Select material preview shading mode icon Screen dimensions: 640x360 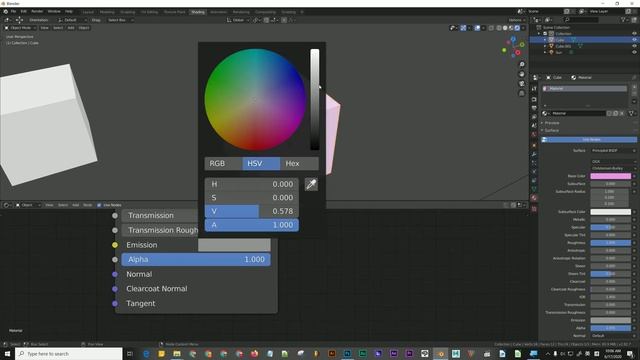[511, 28]
